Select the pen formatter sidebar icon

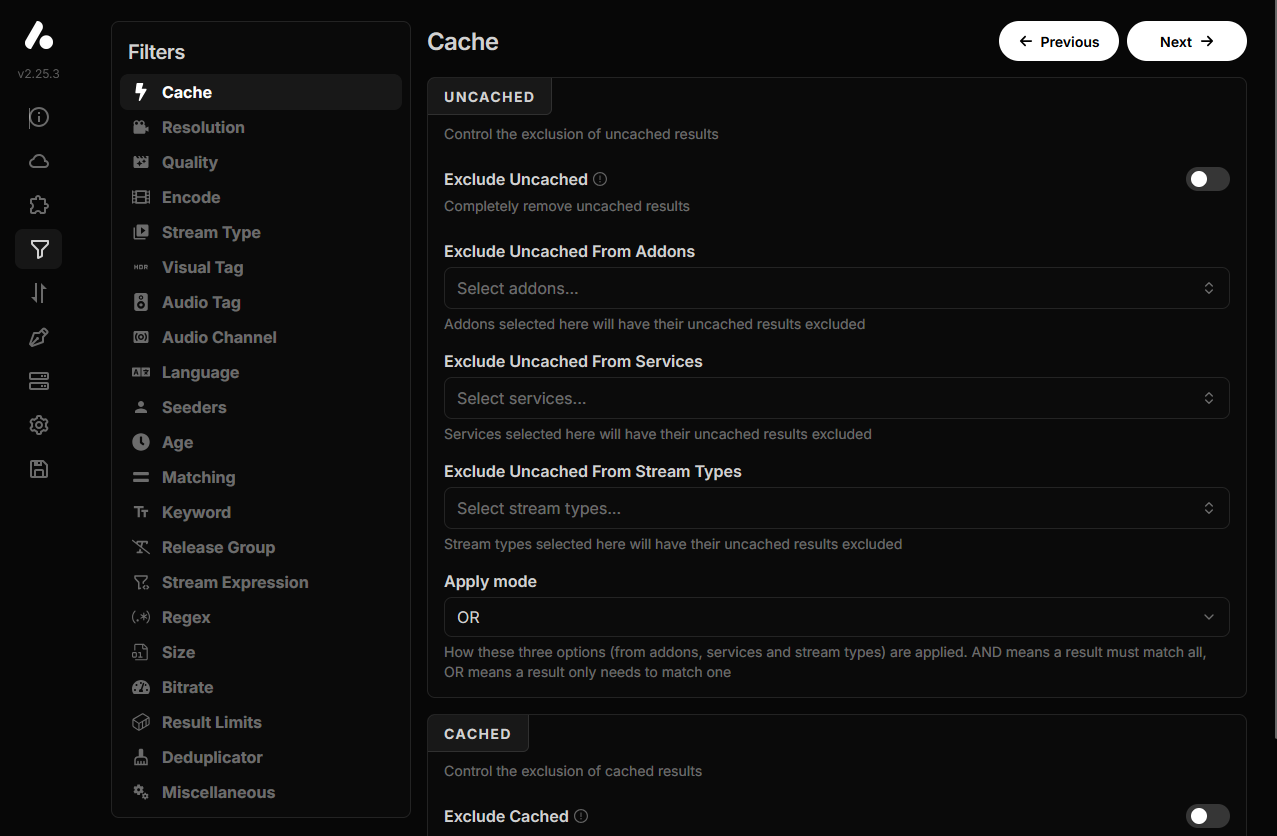[38, 337]
